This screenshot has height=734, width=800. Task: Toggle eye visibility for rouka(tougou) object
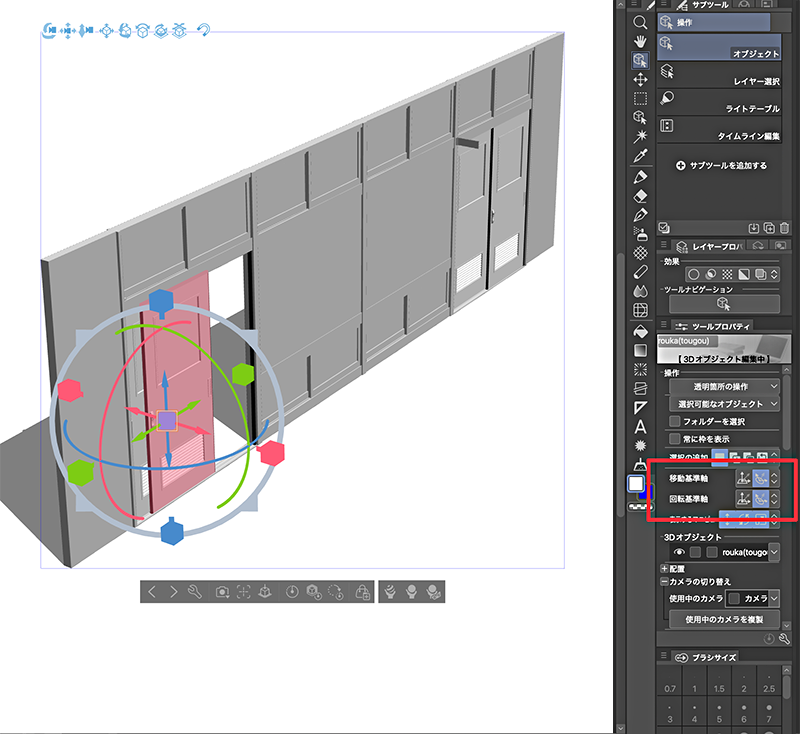pyautogui.click(x=679, y=551)
